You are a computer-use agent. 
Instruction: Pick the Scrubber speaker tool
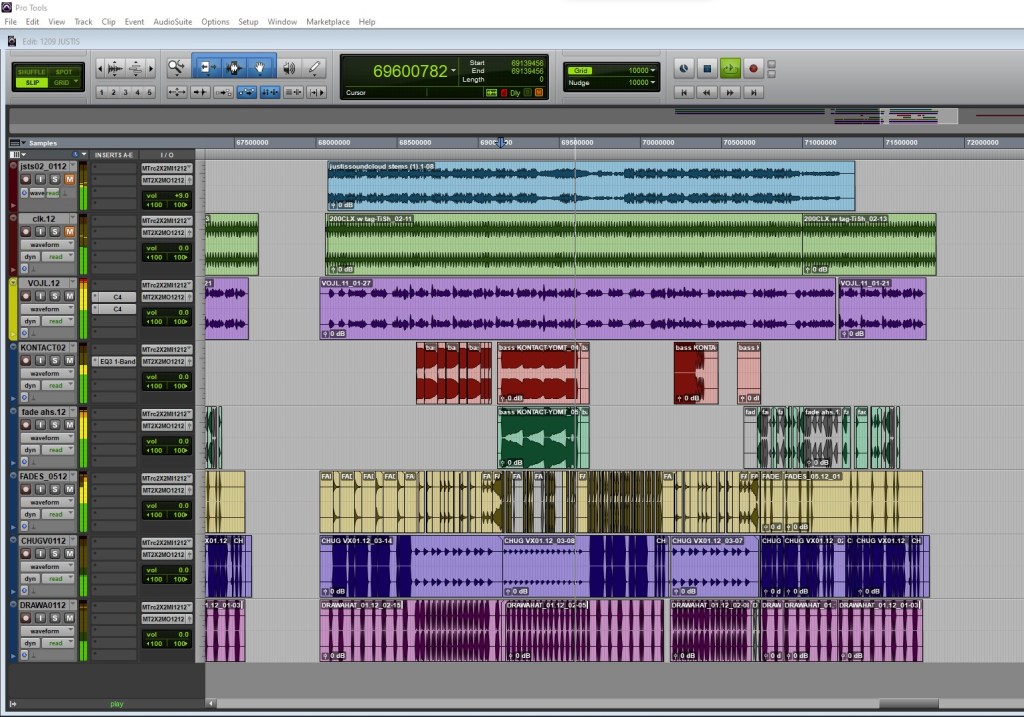pyautogui.click(x=289, y=68)
